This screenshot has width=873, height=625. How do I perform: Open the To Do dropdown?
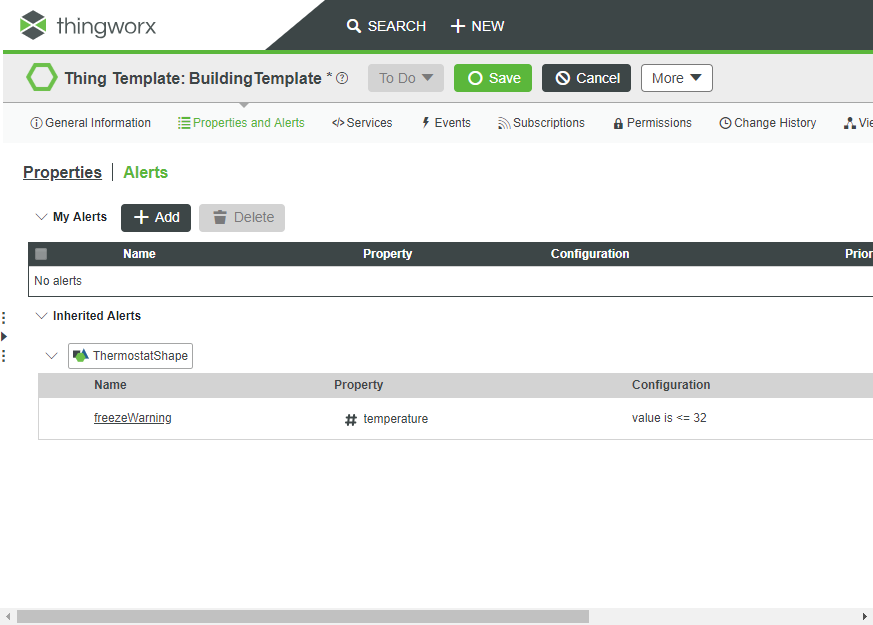point(406,78)
